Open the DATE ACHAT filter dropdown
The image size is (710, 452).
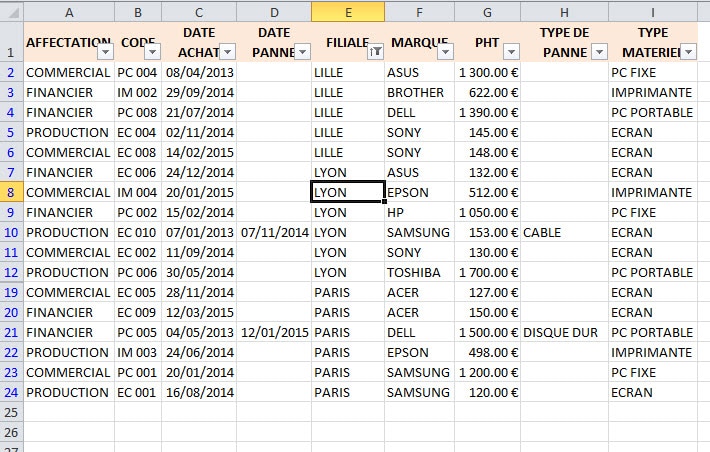click(x=227, y=52)
